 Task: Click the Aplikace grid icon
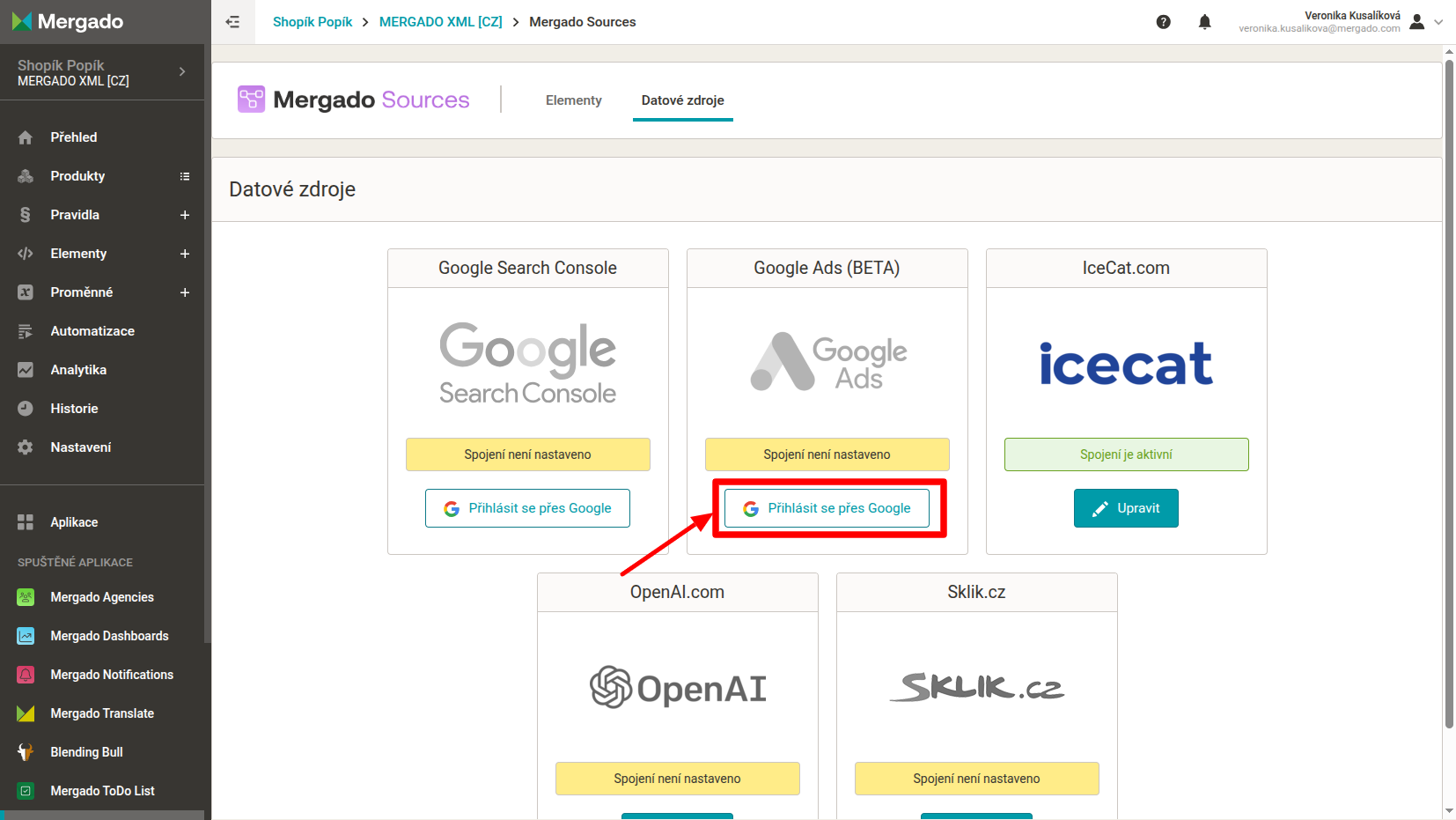pos(26,522)
